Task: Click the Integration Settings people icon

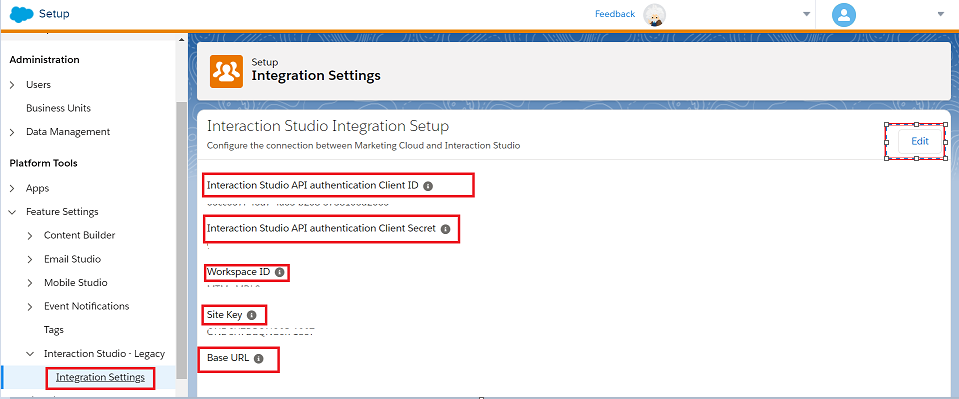Action: pos(226,71)
